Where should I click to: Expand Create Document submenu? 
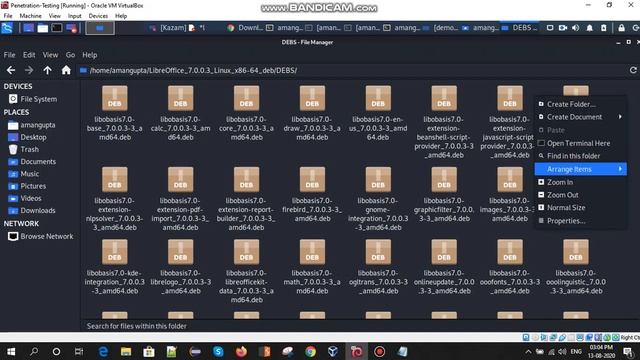pyautogui.click(x=580, y=117)
